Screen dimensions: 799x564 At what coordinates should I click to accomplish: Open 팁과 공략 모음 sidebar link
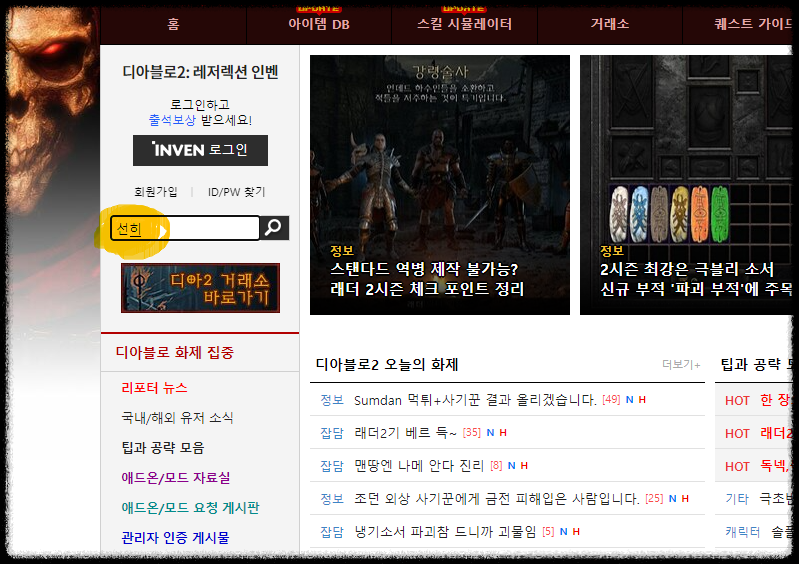163,448
